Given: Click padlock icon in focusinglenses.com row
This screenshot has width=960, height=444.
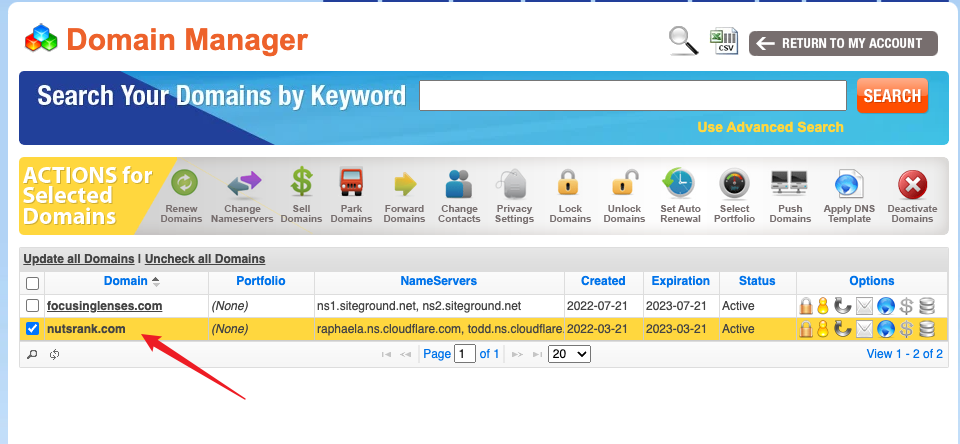Looking at the screenshot, I should click(x=806, y=306).
